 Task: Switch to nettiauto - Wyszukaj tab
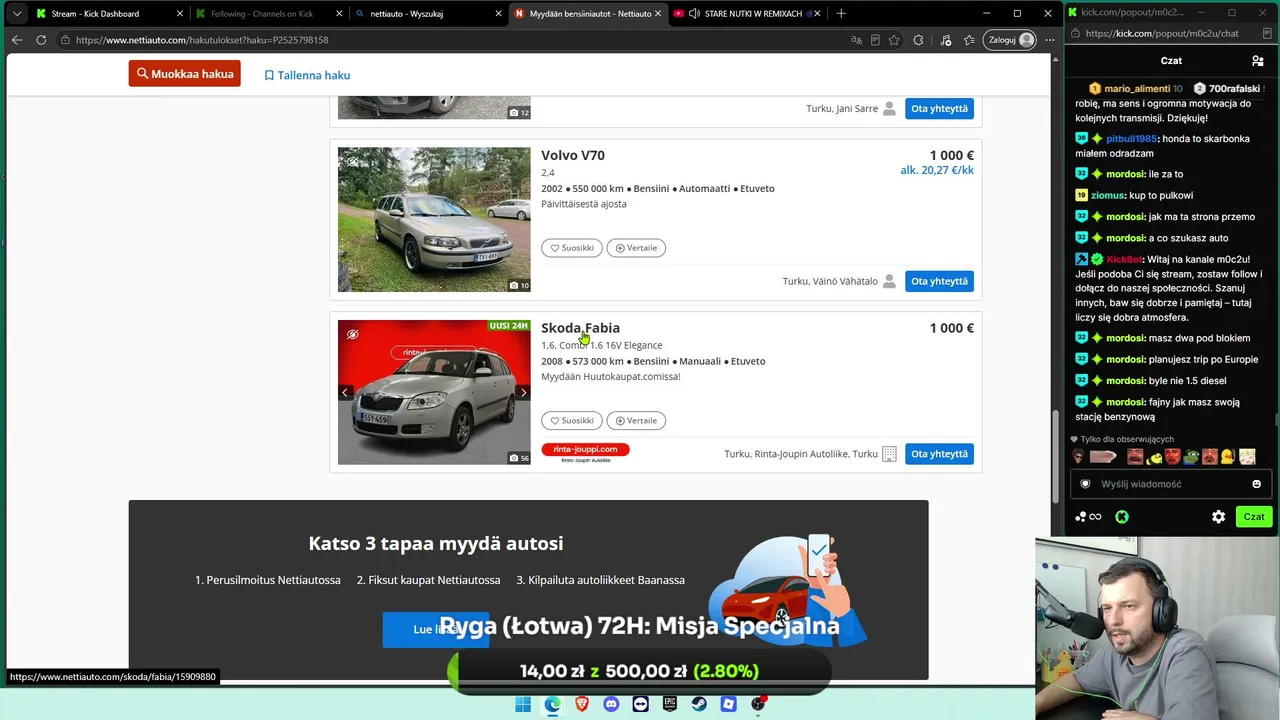427,14
